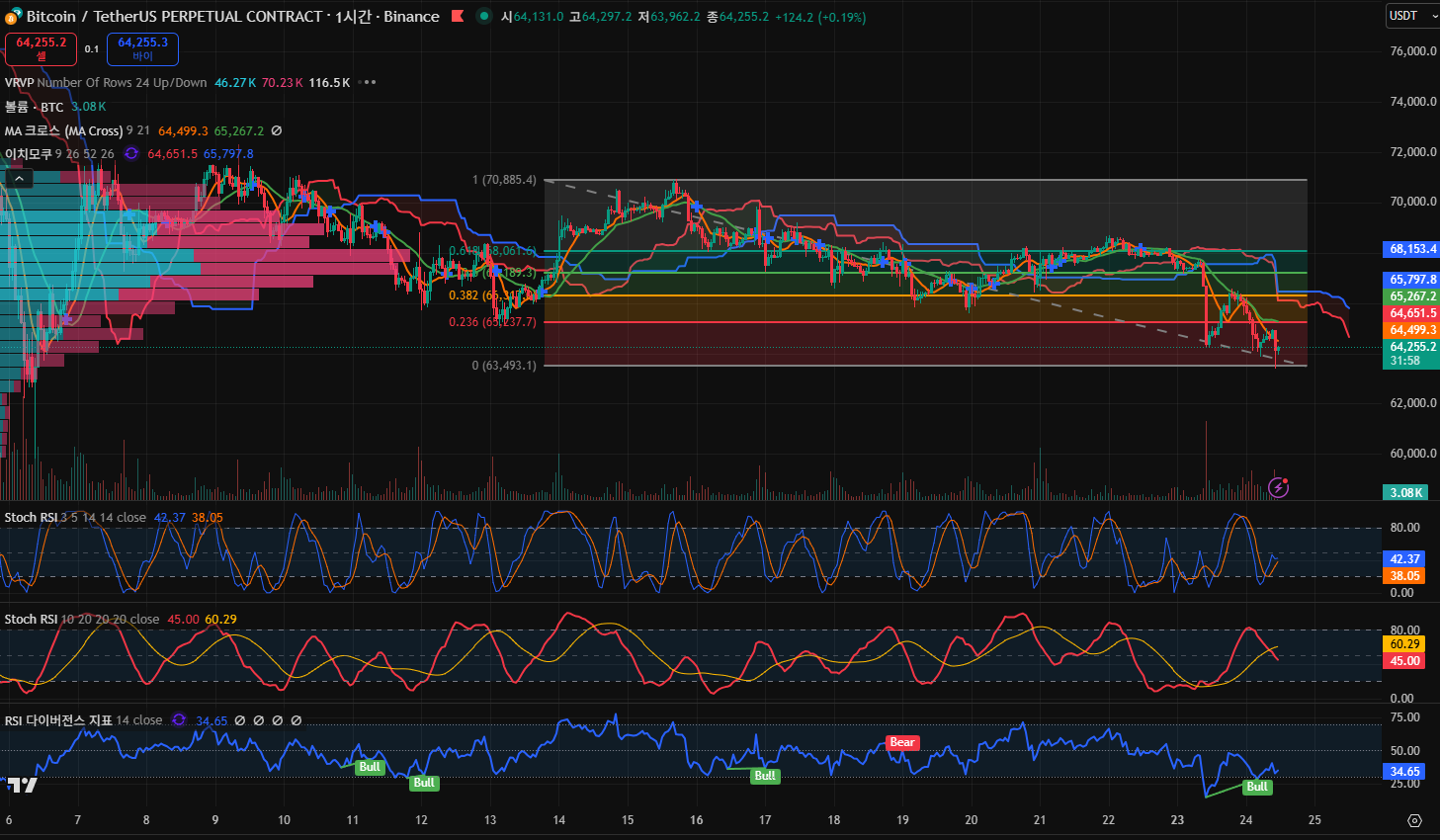This screenshot has height=840, width=1440.
Task: Click the Bitcoin symbol logo icon
Action: click(x=13, y=16)
